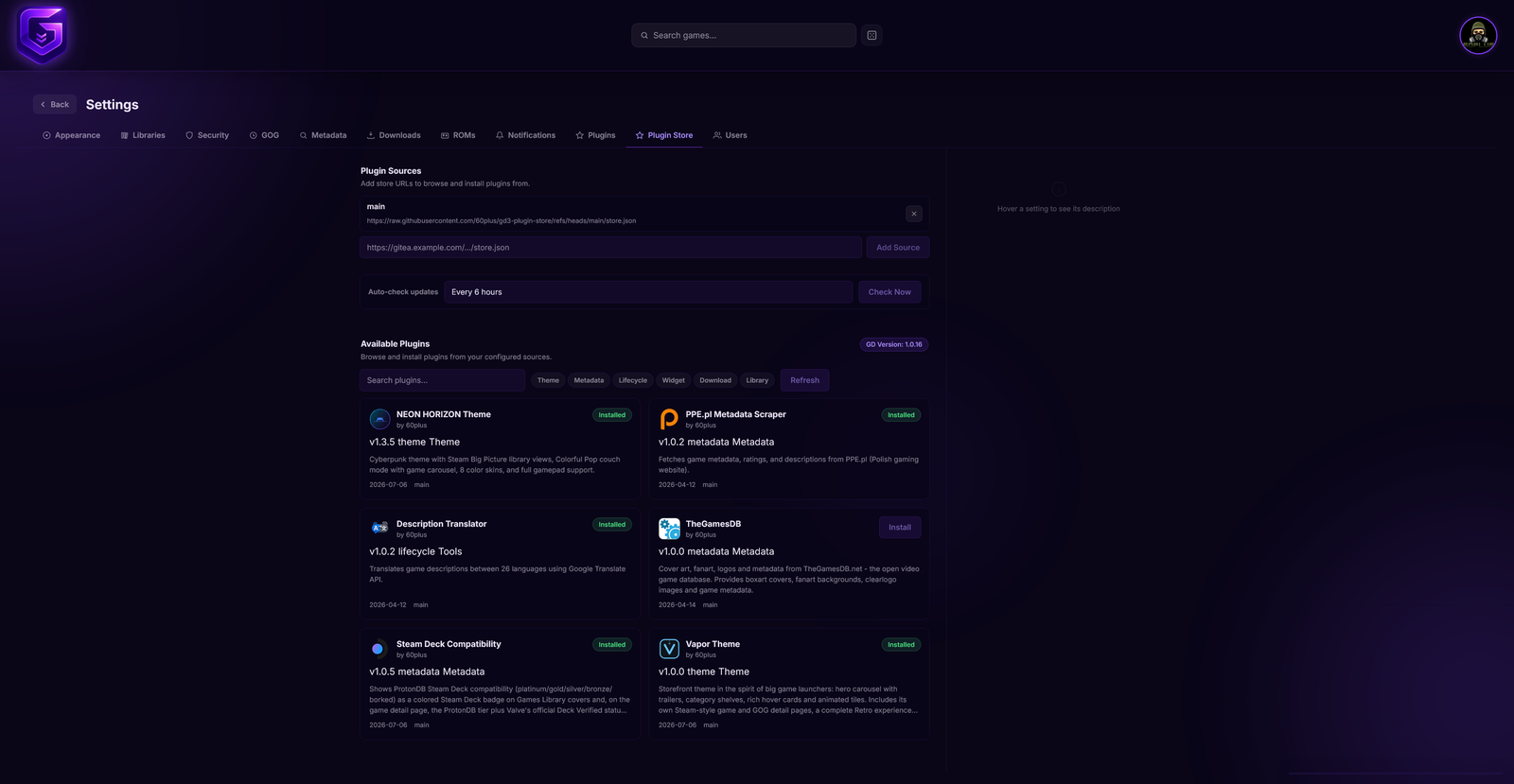Viewport: 1514px width, 784px height.
Task: Open the Metadata settings tab
Action: pos(323,135)
